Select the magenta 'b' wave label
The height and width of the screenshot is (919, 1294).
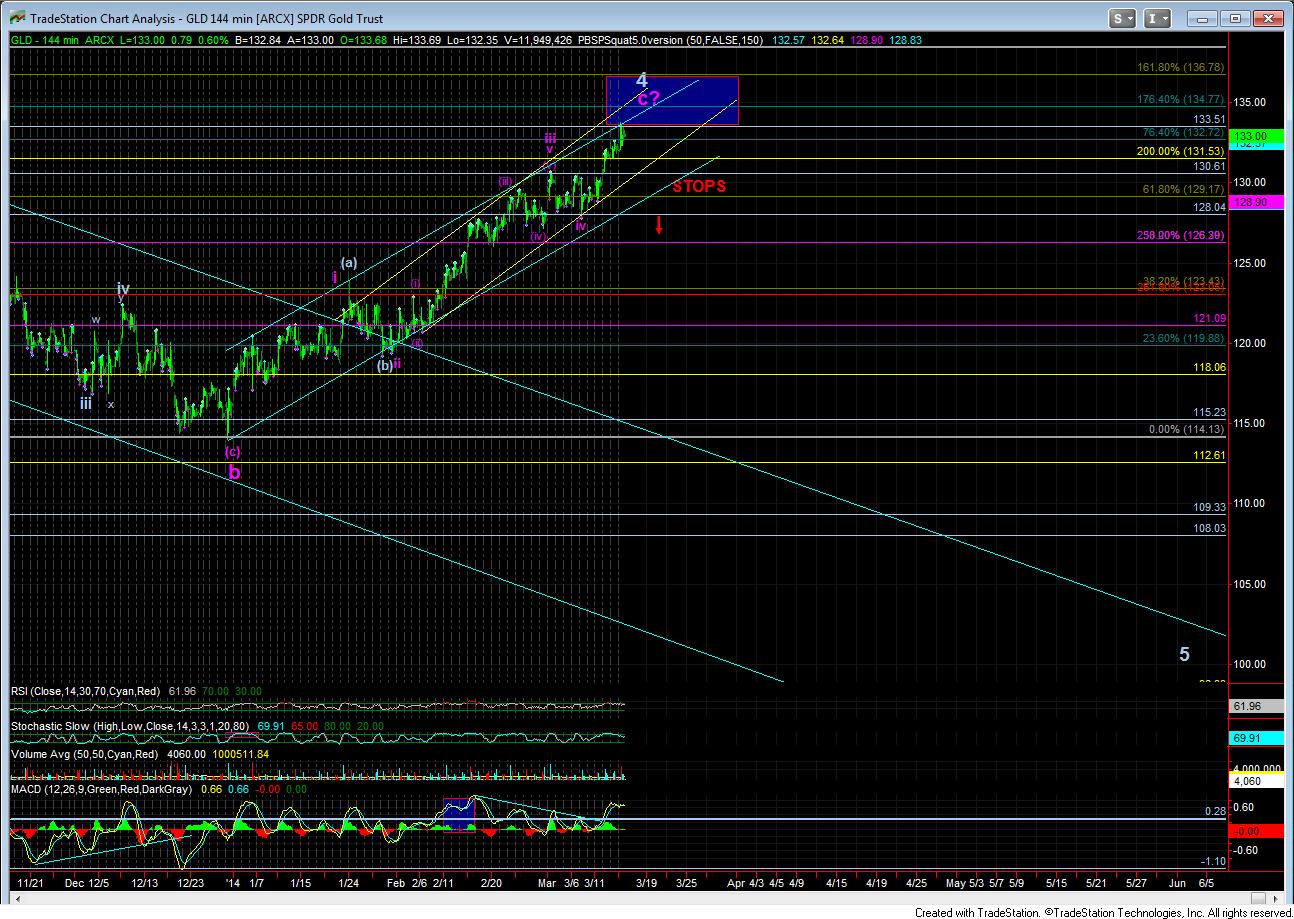234,472
